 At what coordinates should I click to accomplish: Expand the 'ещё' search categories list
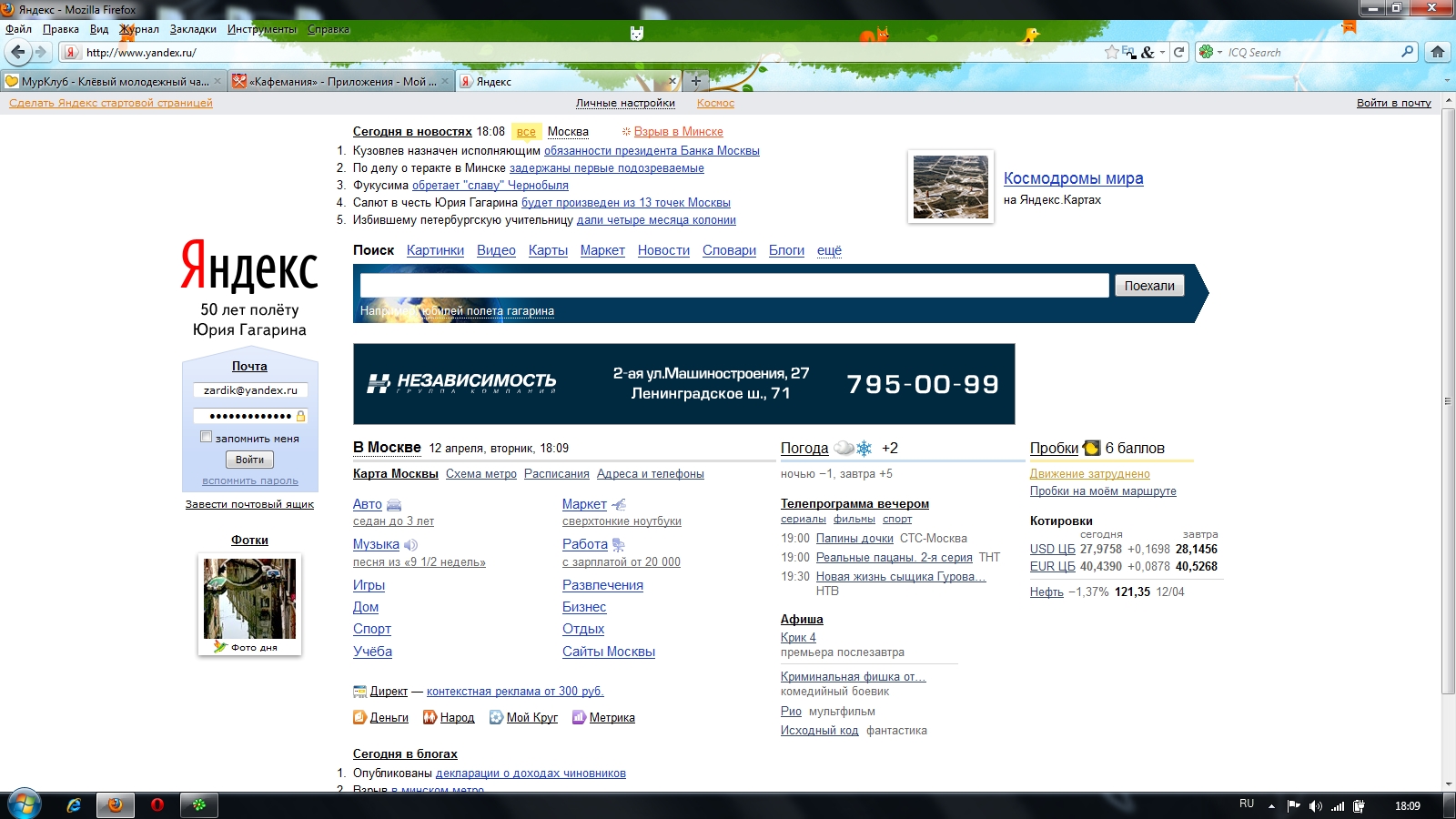[829, 250]
